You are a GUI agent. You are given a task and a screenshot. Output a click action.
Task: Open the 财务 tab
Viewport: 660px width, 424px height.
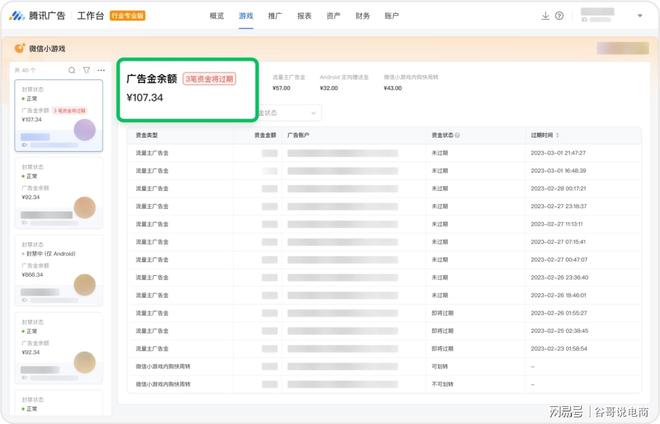point(362,16)
